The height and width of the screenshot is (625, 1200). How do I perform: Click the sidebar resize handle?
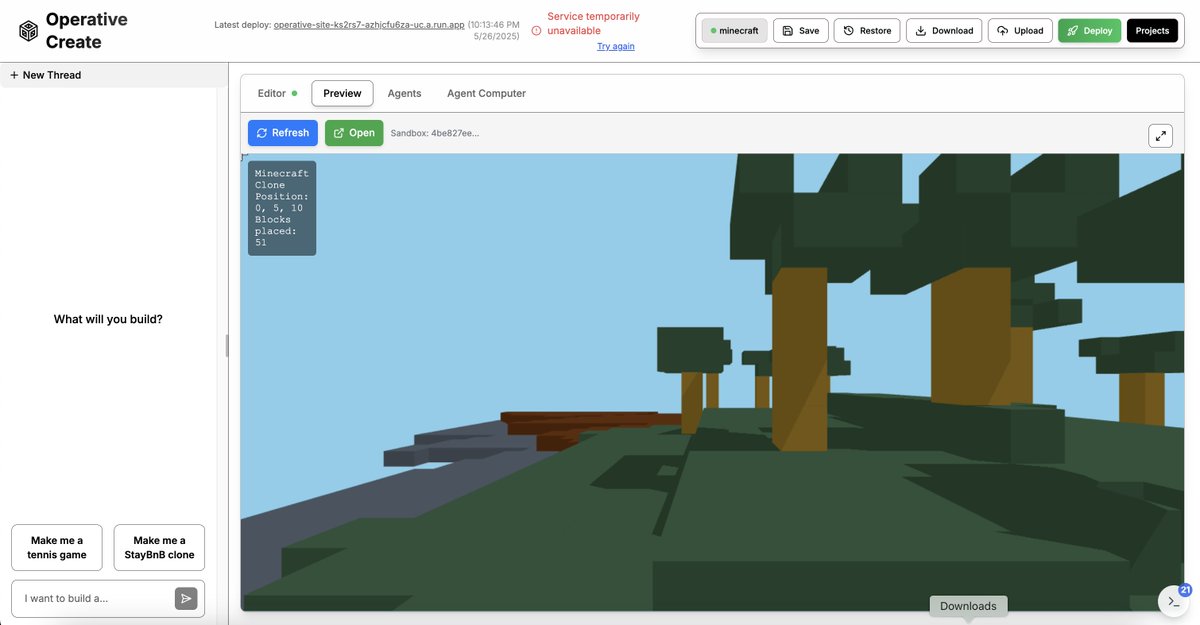tap(227, 345)
